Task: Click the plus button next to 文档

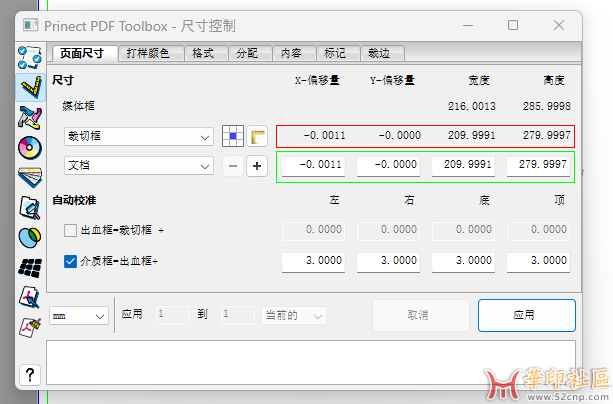Action: click(x=257, y=166)
